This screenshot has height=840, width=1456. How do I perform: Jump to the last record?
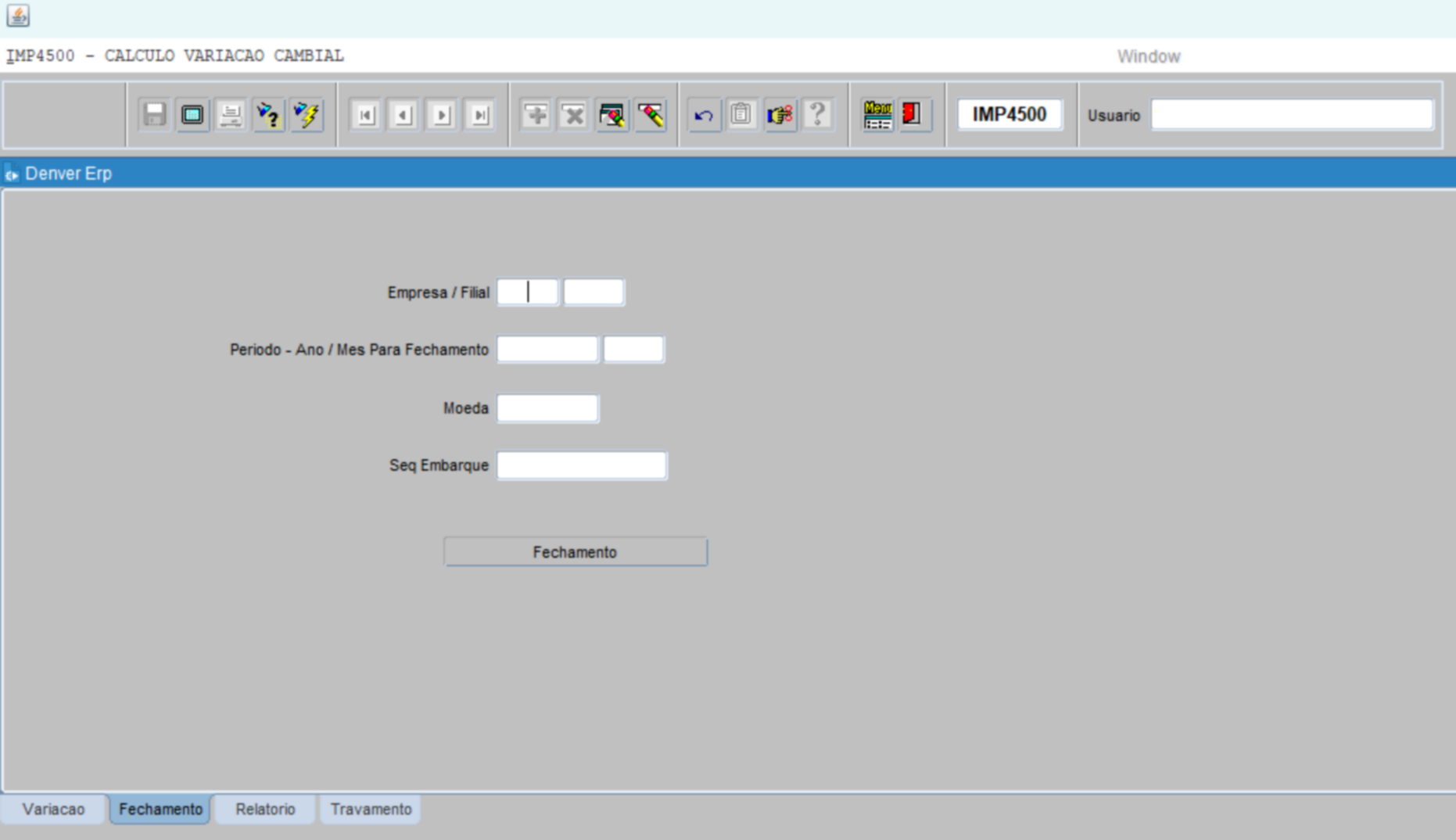tap(480, 115)
